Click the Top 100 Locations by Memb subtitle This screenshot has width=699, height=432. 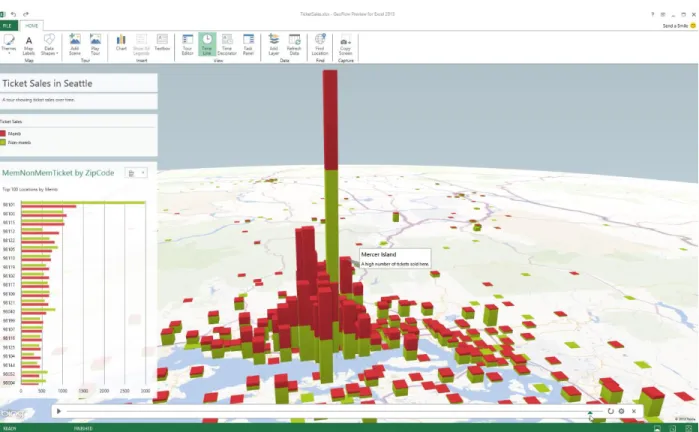tap(30, 189)
